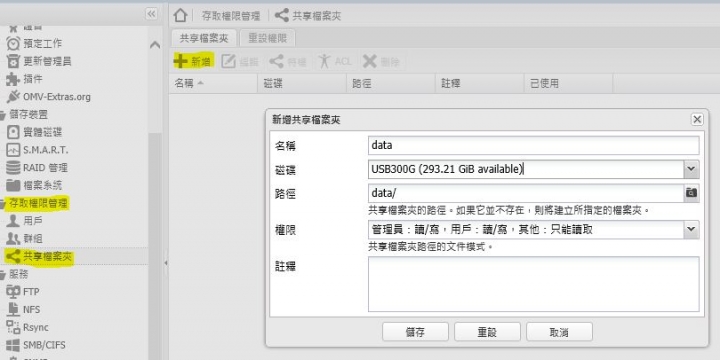Open RAID 管理 in the sidebar
Viewport: 720px width, 360px height.
pos(37,168)
